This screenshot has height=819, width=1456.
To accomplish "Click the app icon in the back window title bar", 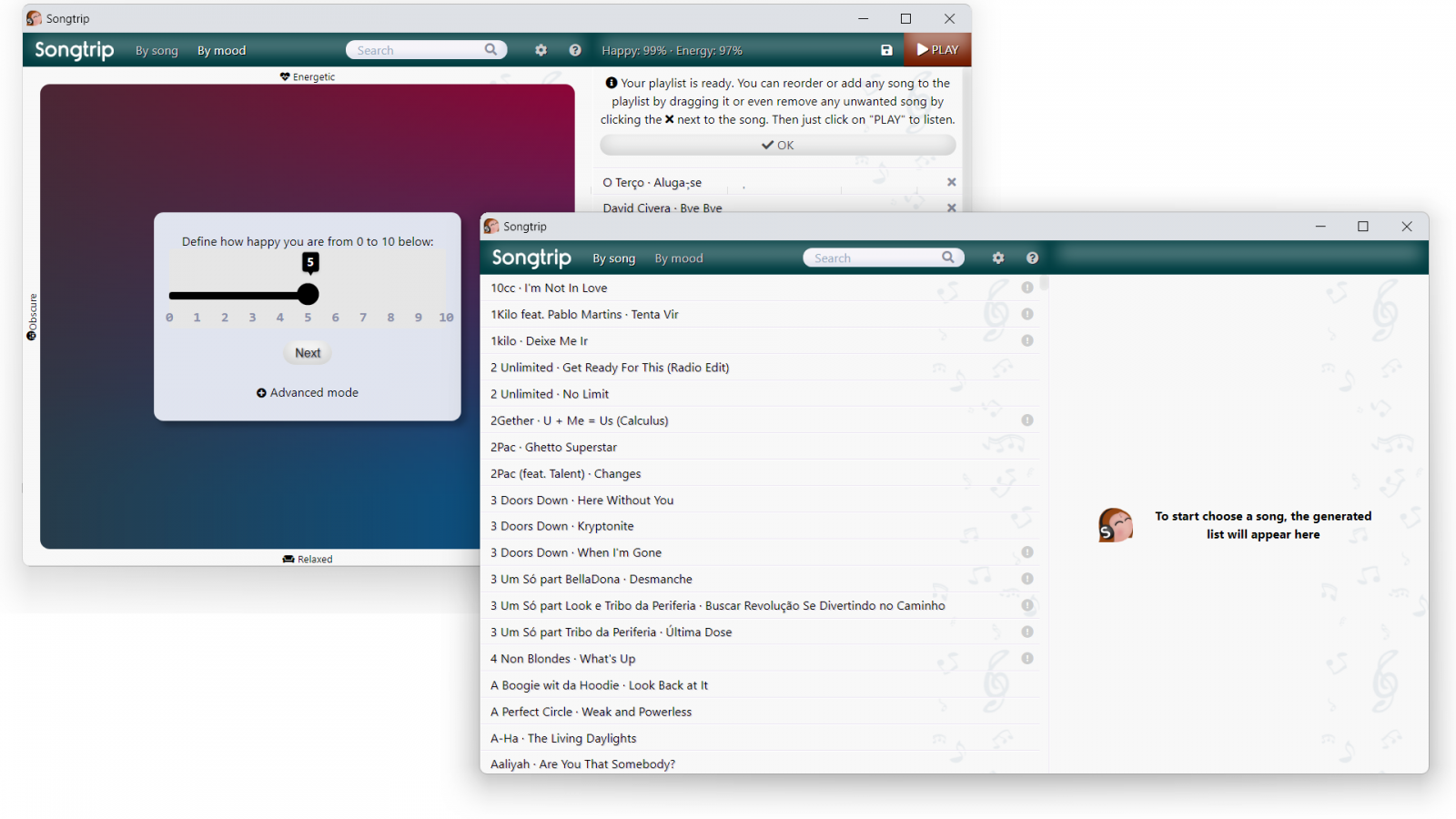I will (34, 18).
